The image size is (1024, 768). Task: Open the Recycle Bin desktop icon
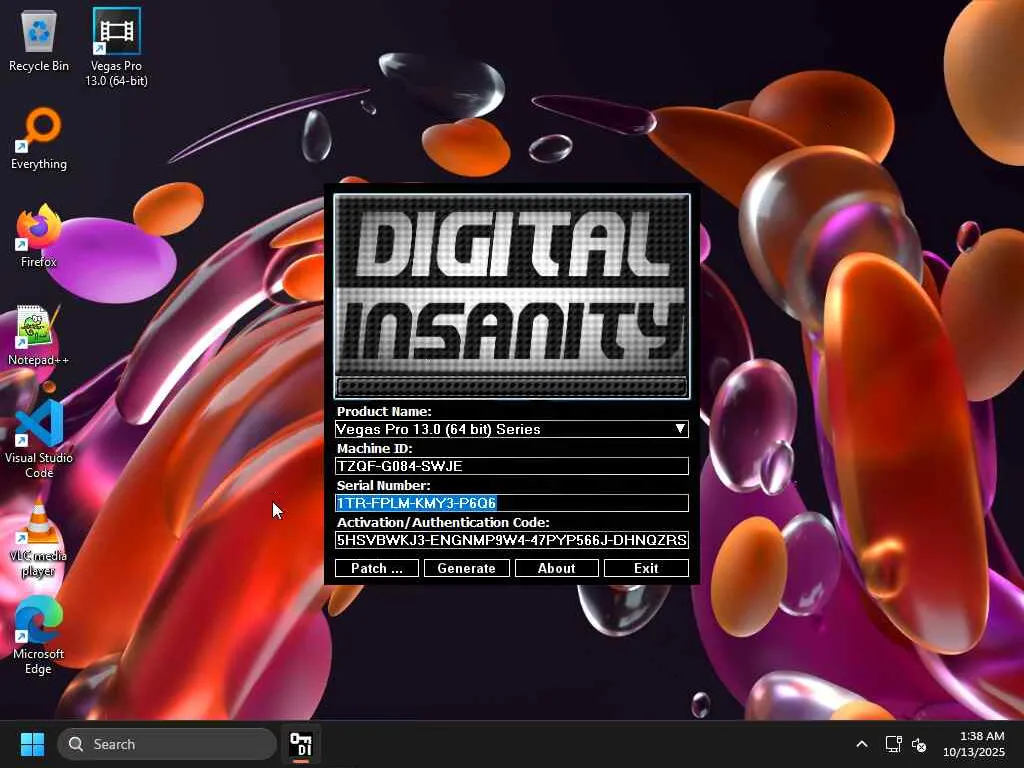(39, 40)
